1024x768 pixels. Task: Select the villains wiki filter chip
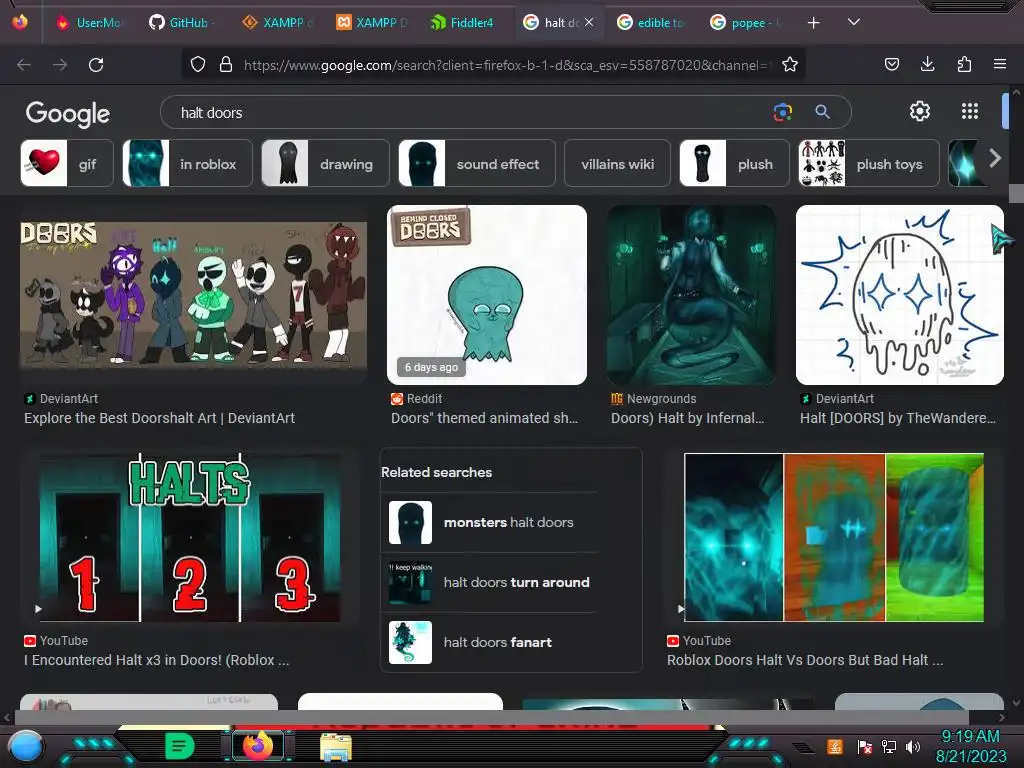pyautogui.click(x=617, y=163)
